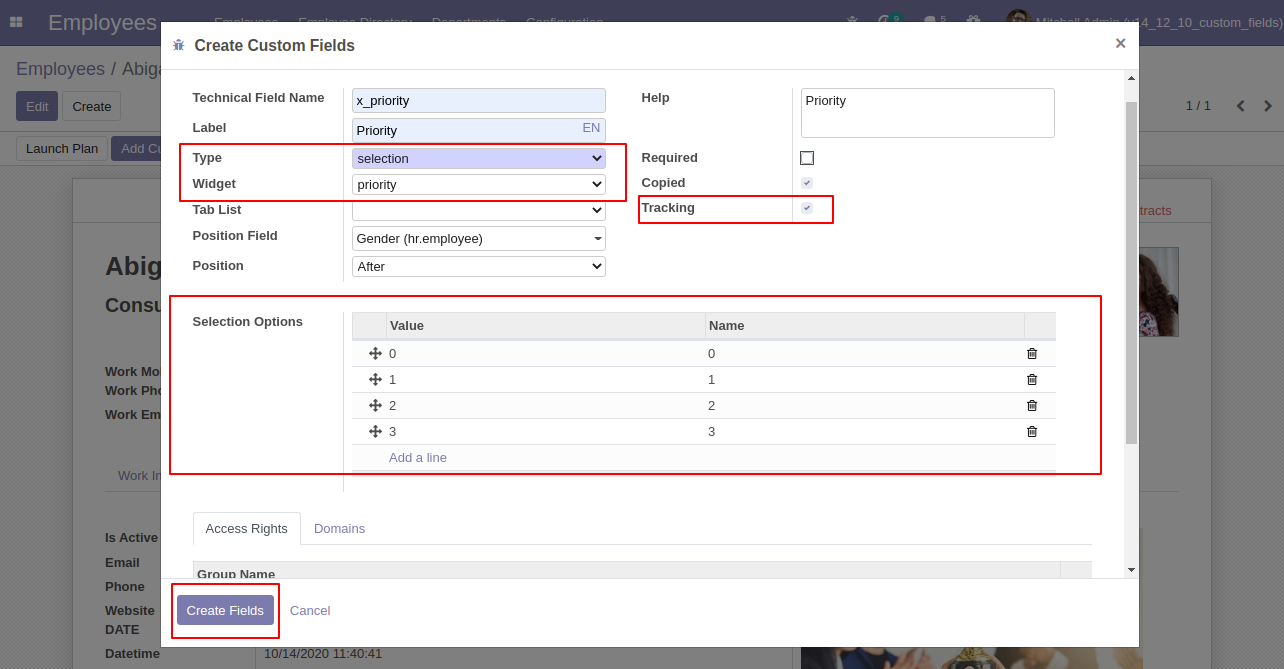Image resolution: width=1284 pixels, height=669 pixels.
Task: Click the move handle for value 2 row
Action: click(375, 406)
